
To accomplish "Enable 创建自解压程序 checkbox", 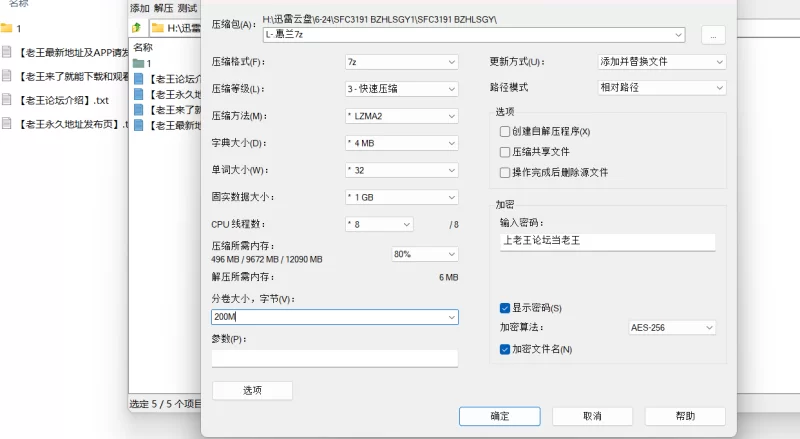I will pos(505,132).
